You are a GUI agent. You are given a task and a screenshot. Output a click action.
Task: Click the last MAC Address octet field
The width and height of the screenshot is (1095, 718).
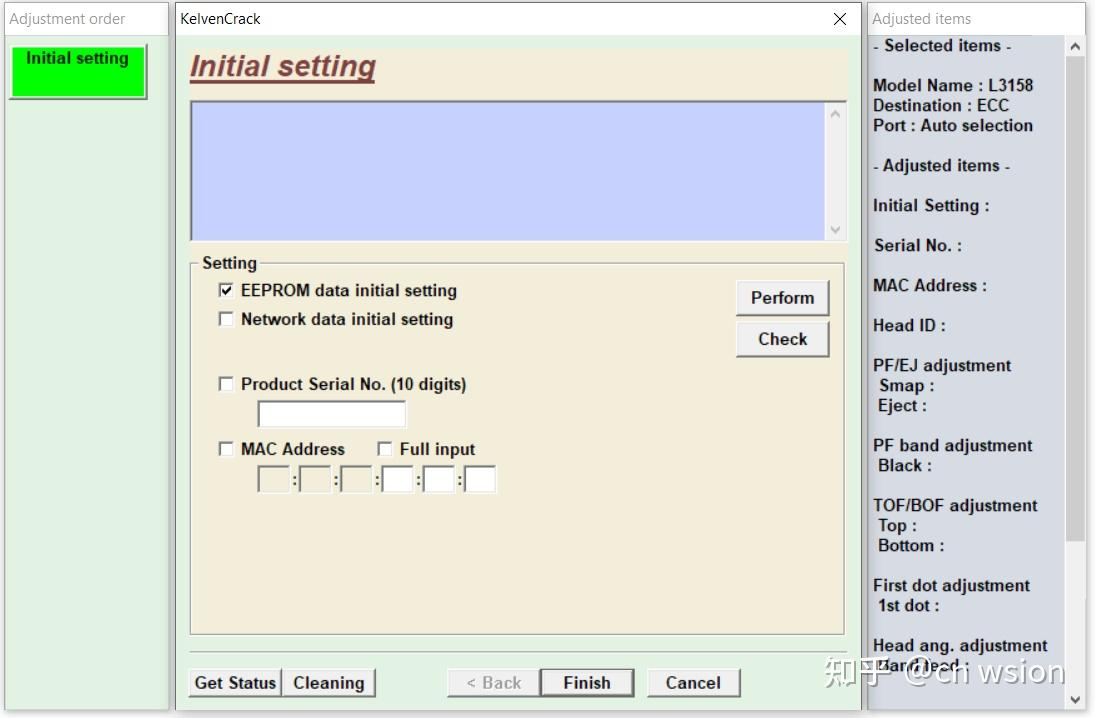(x=480, y=480)
